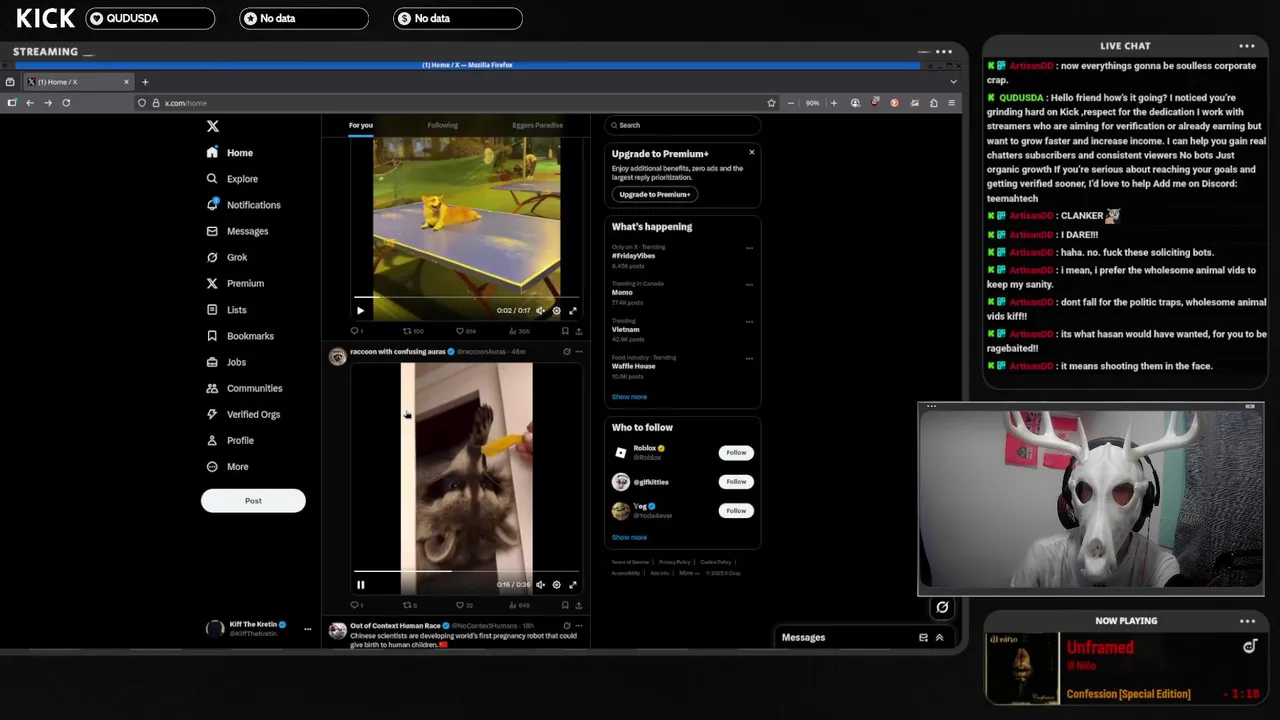Open Momo trend options menu
Image resolution: width=1280 pixels, height=720 pixels.
pyautogui.click(x=749, y=284)
